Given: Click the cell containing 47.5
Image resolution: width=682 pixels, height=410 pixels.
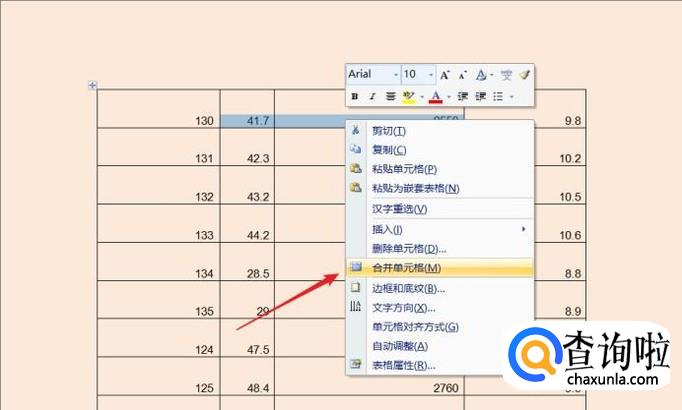Looking at the screenshot, I should coord(247,338).
